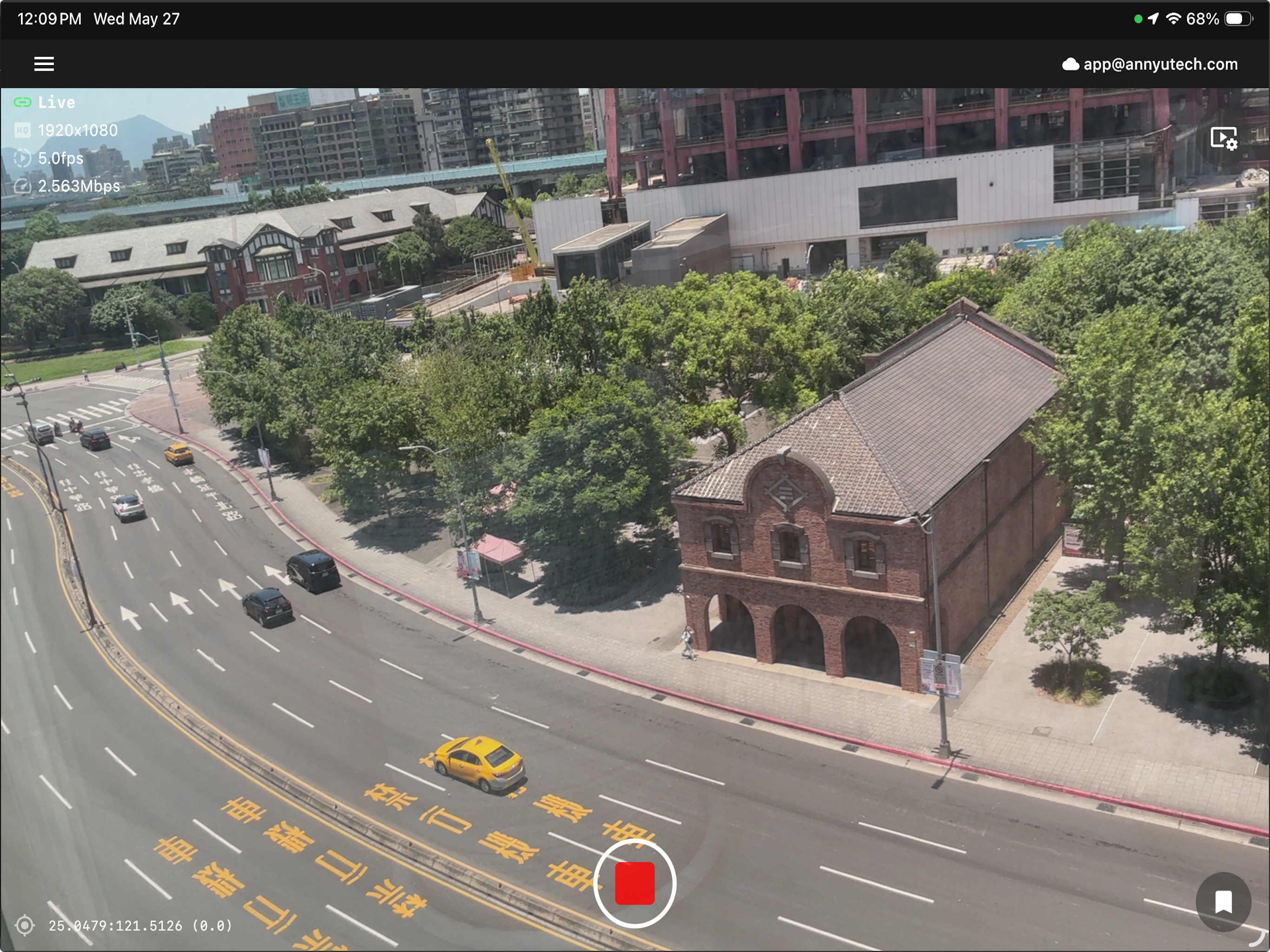1270x952 pixels.
Task: Tap the HQ resolution icon
Action: [22, 130]
